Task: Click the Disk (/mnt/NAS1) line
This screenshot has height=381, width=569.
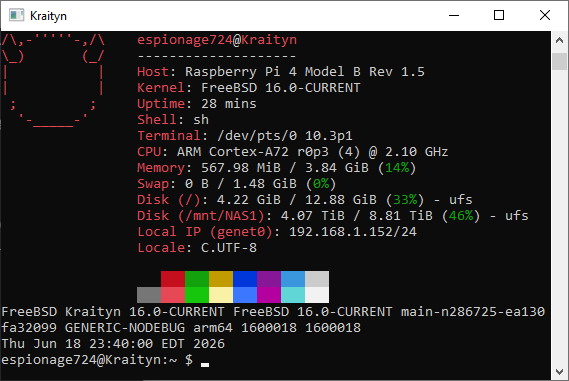Action: pyautogui.click(x=333, y=216)
